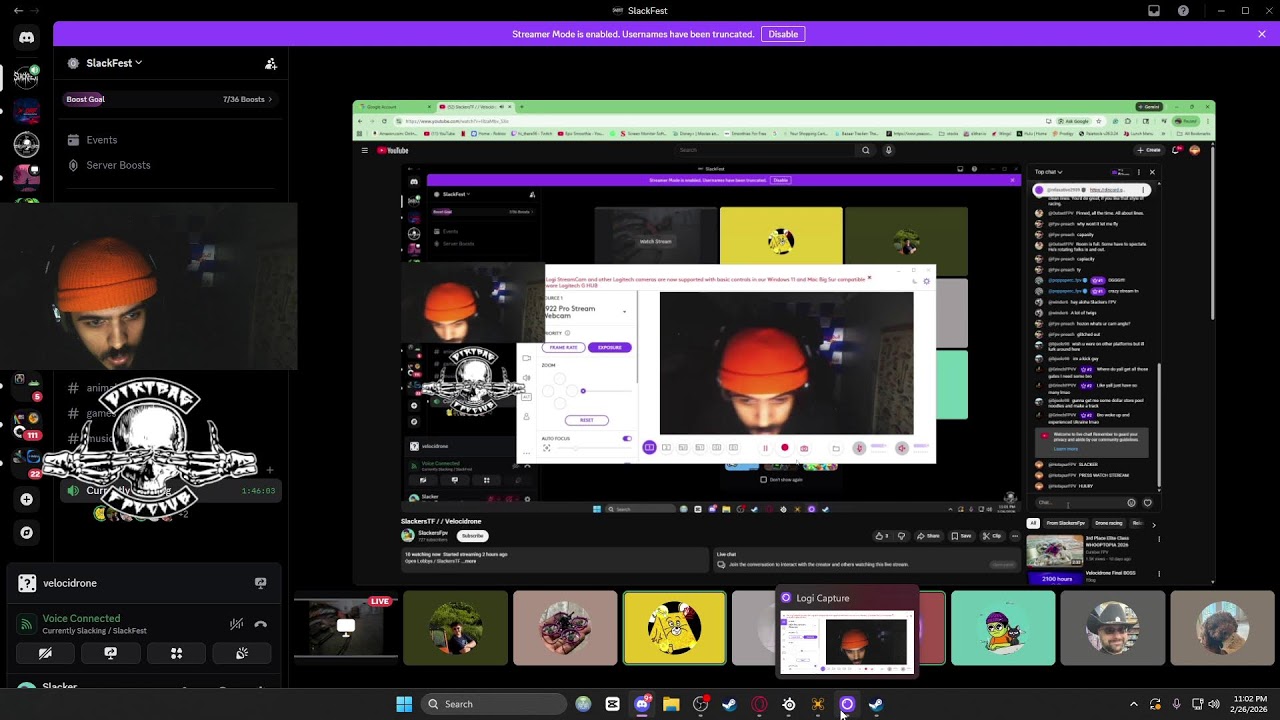Open the YouTube hamburger guide menu

tap(365, 150)
